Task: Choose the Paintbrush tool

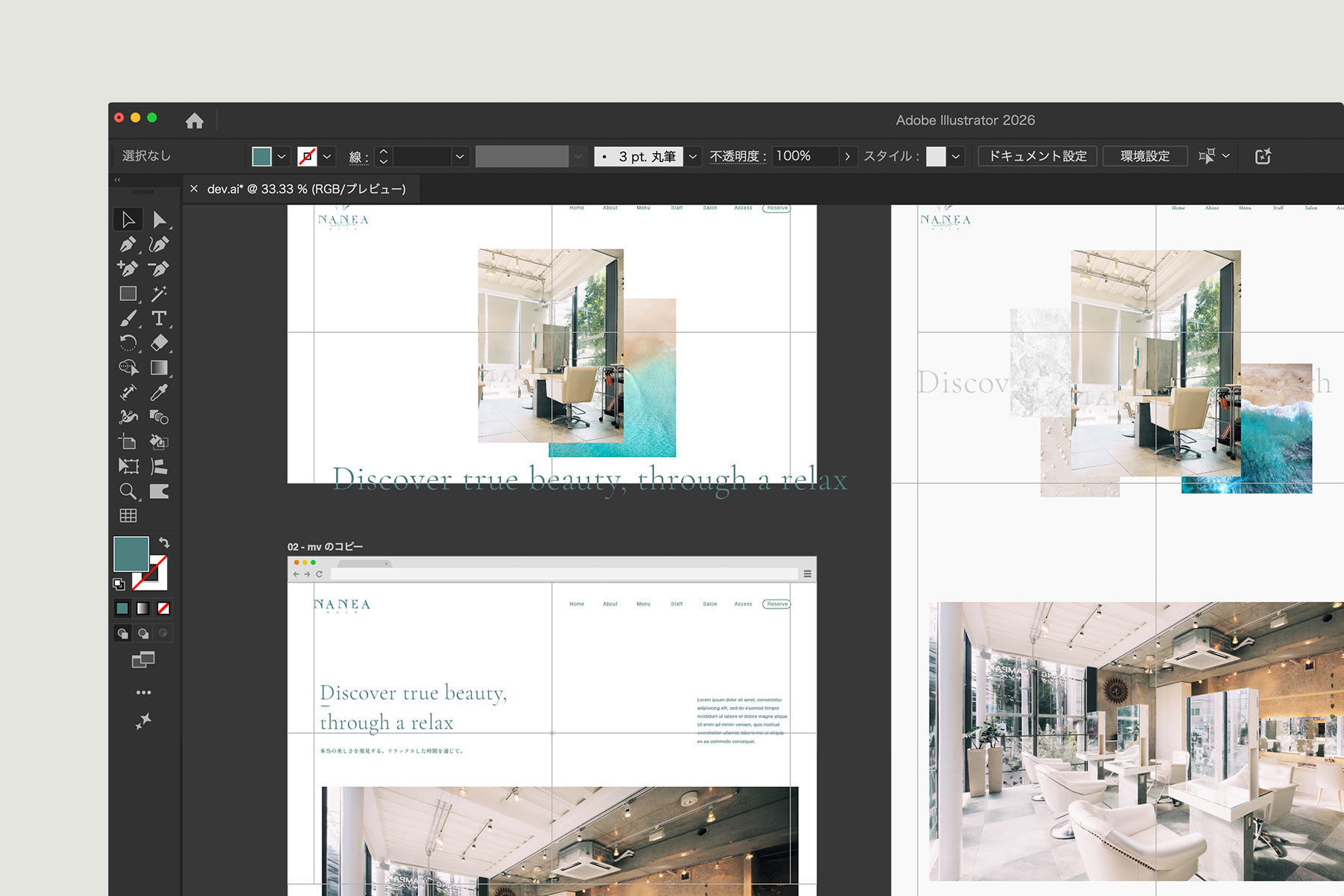Action: click(x=128, y=318)
